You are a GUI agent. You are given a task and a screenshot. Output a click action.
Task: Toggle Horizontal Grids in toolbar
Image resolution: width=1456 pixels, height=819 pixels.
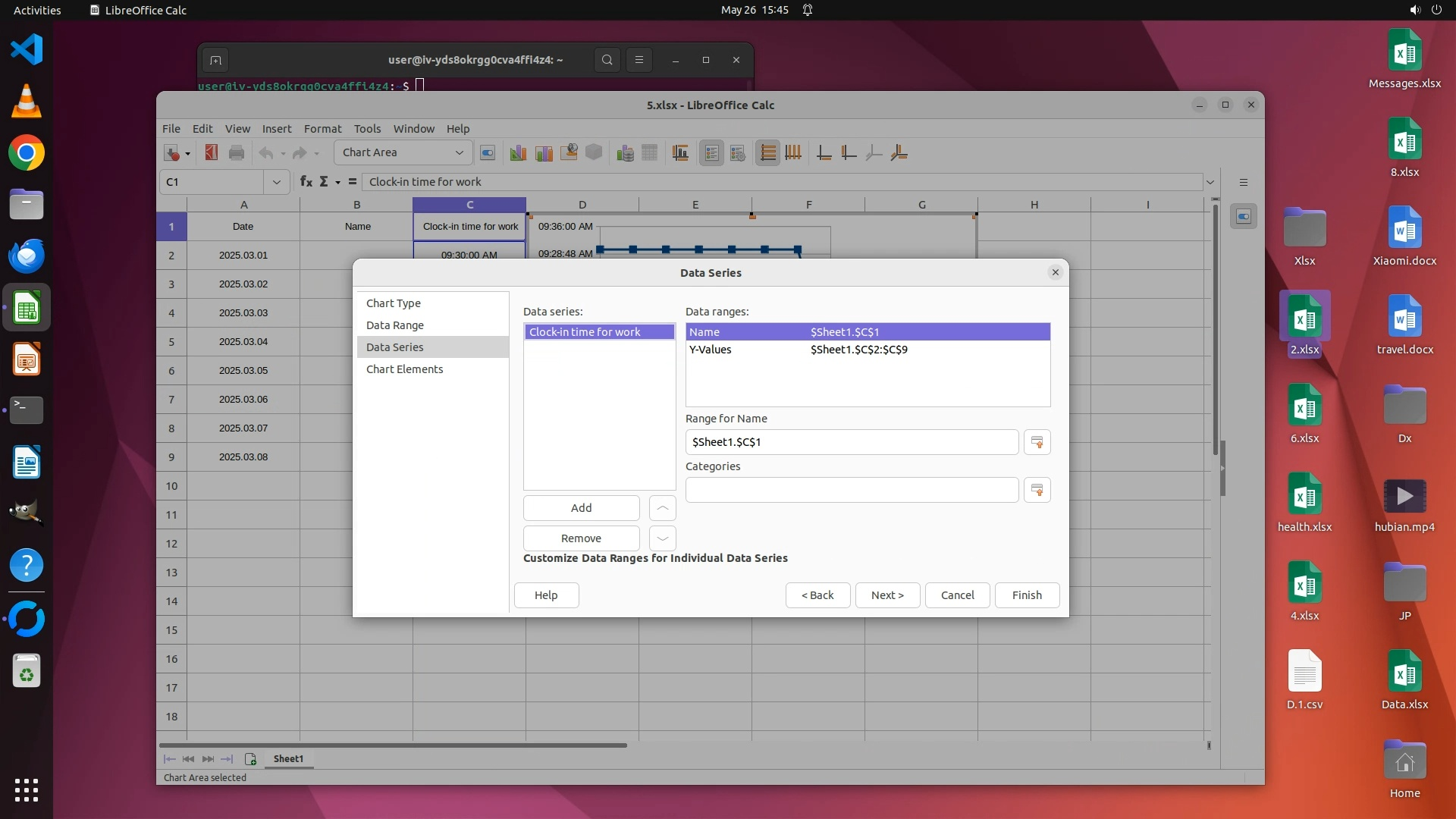[767, 153]
